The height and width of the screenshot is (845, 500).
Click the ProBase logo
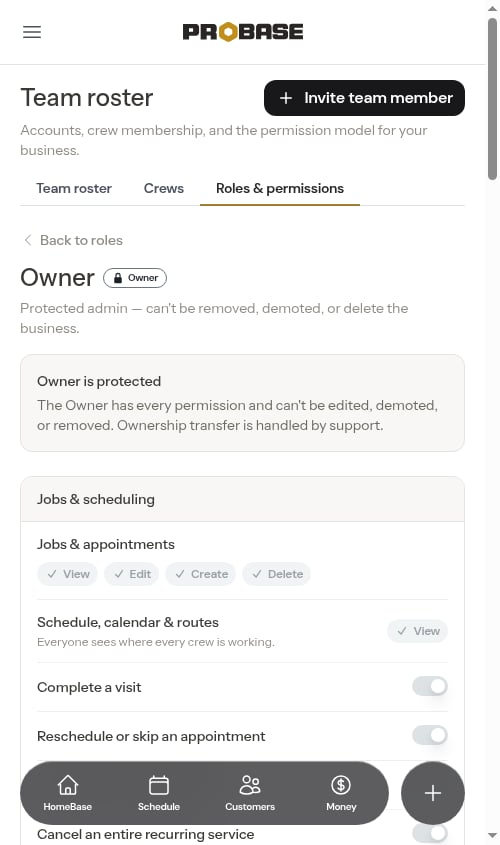coord(242,32)
